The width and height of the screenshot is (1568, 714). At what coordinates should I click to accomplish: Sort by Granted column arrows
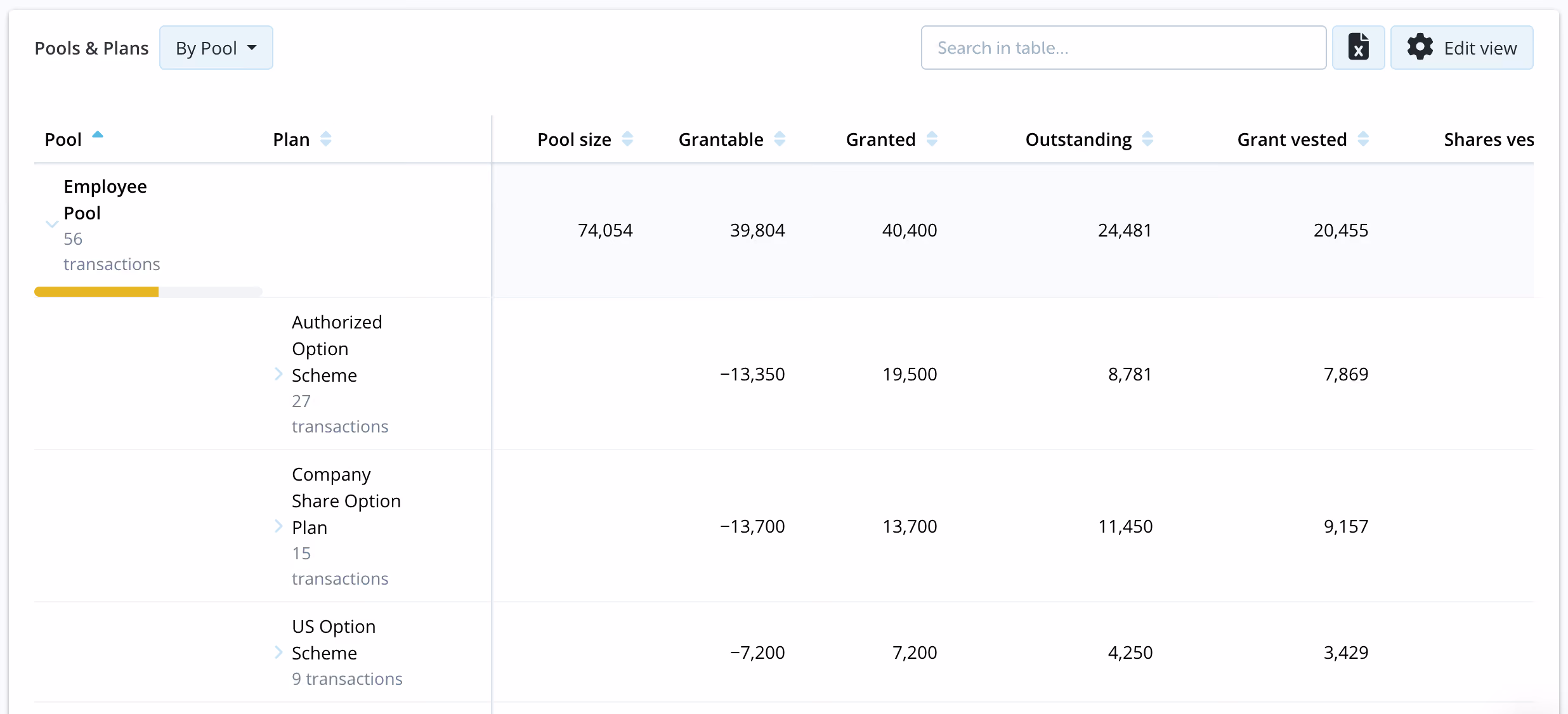coord(932,139)
